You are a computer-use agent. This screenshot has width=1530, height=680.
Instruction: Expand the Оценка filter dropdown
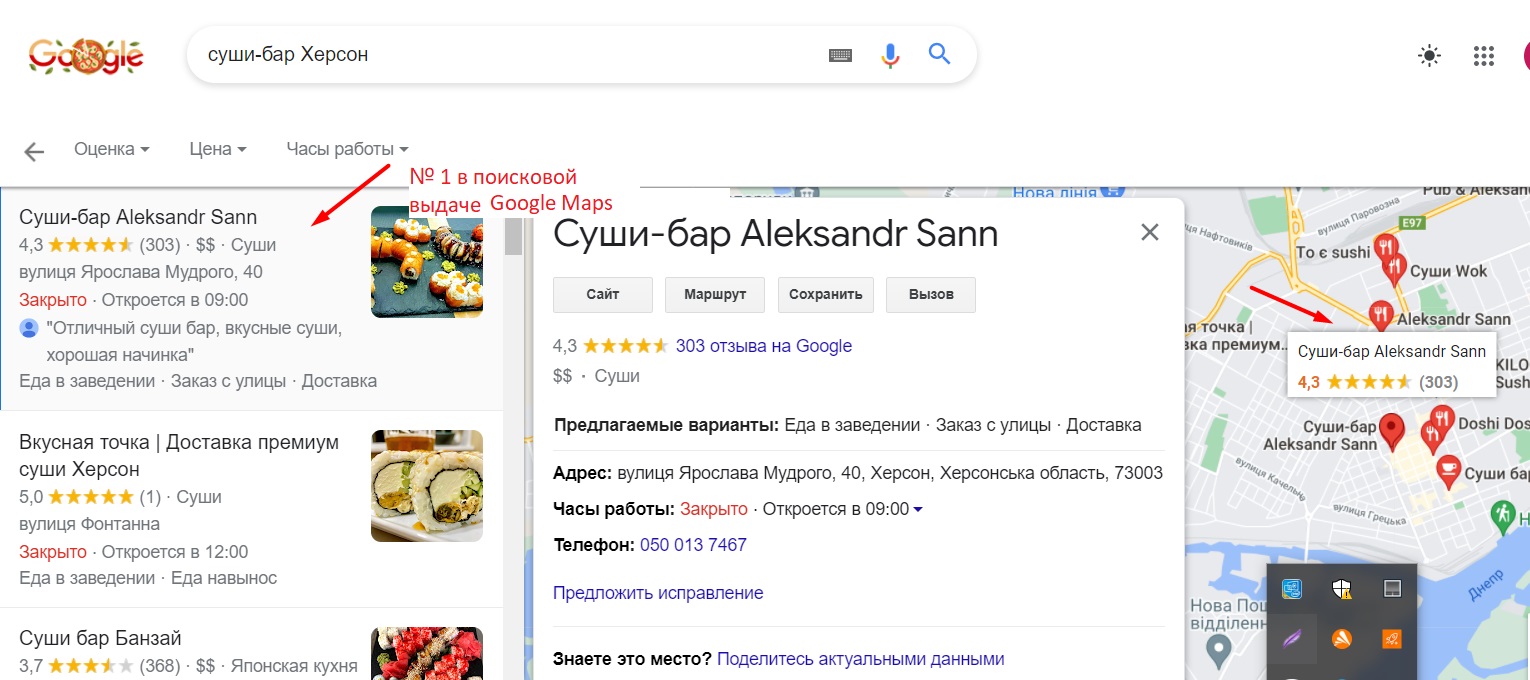(112, 149)
